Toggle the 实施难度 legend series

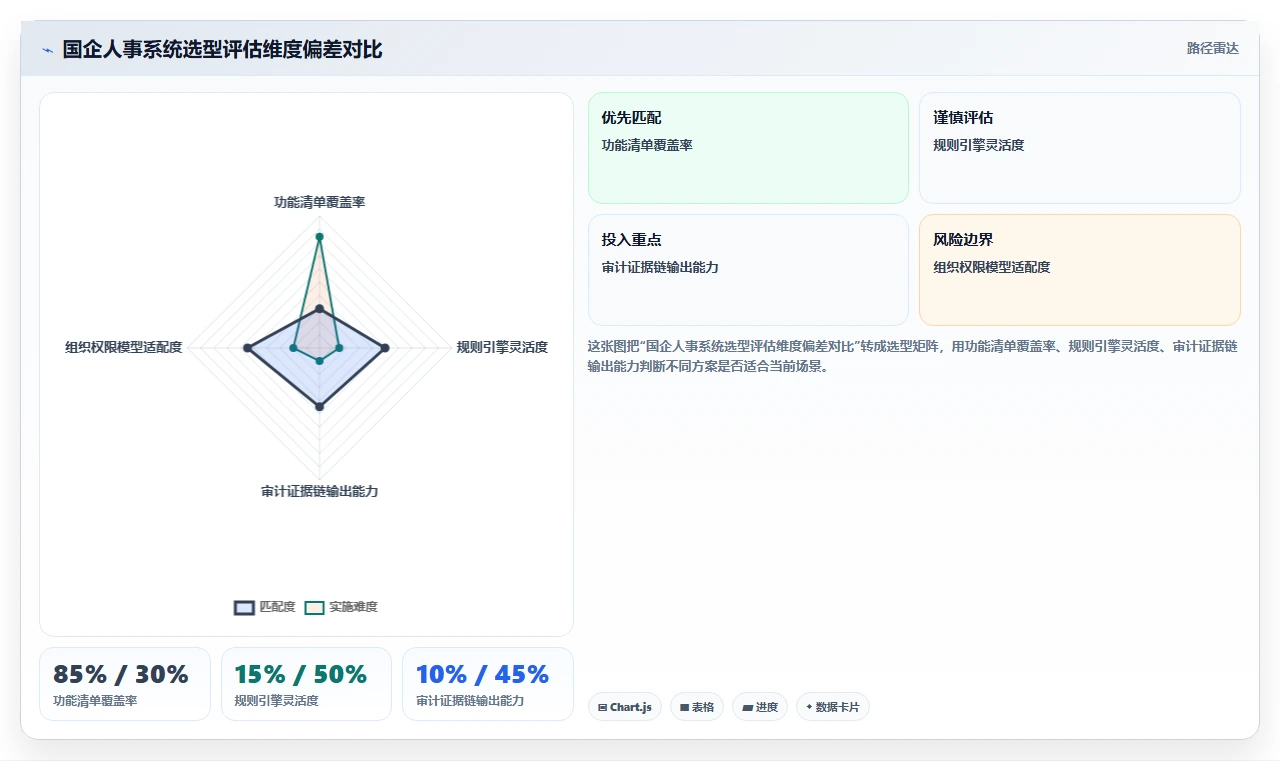coord(341,607)
